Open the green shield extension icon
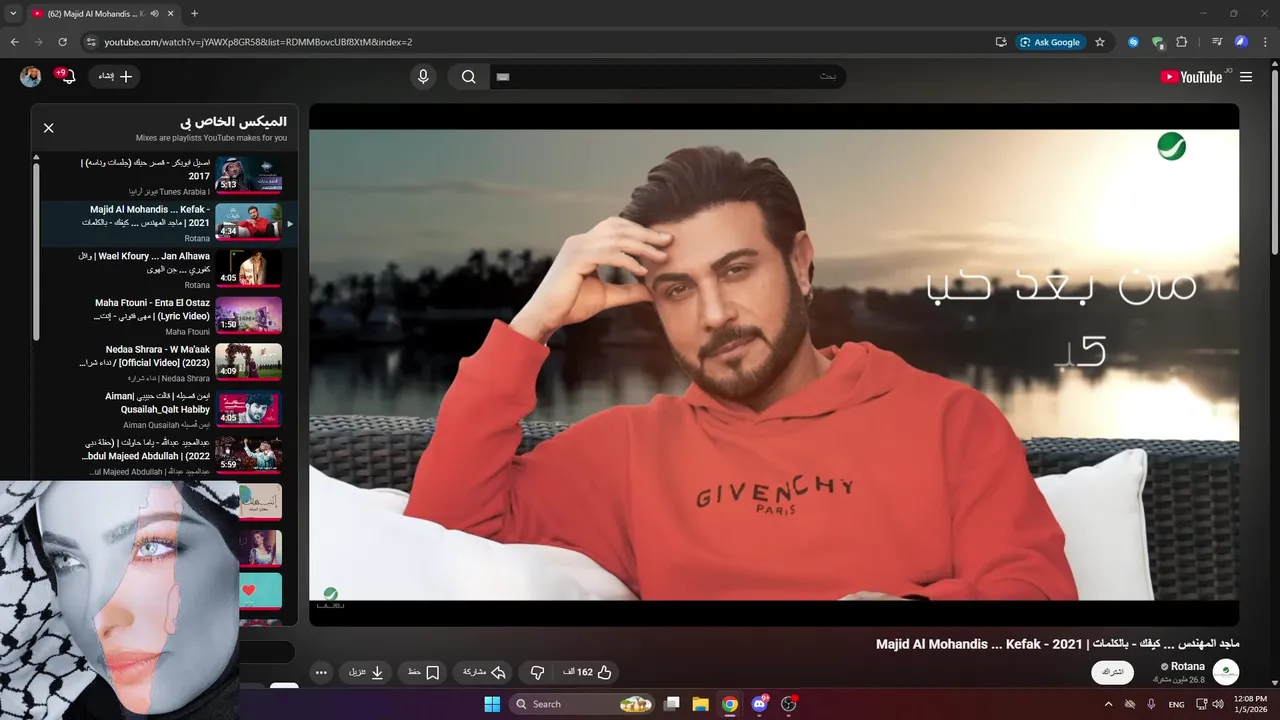The width and height of the screenshot is (1280, 720). [1157, 42]
